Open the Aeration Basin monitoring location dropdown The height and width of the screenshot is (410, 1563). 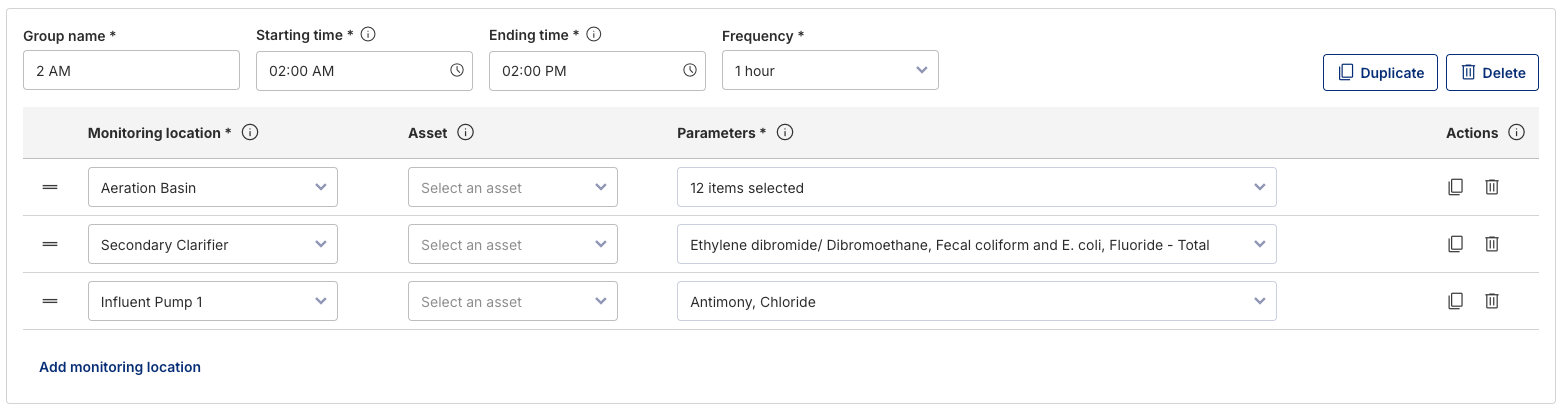(x=212, y=188)
